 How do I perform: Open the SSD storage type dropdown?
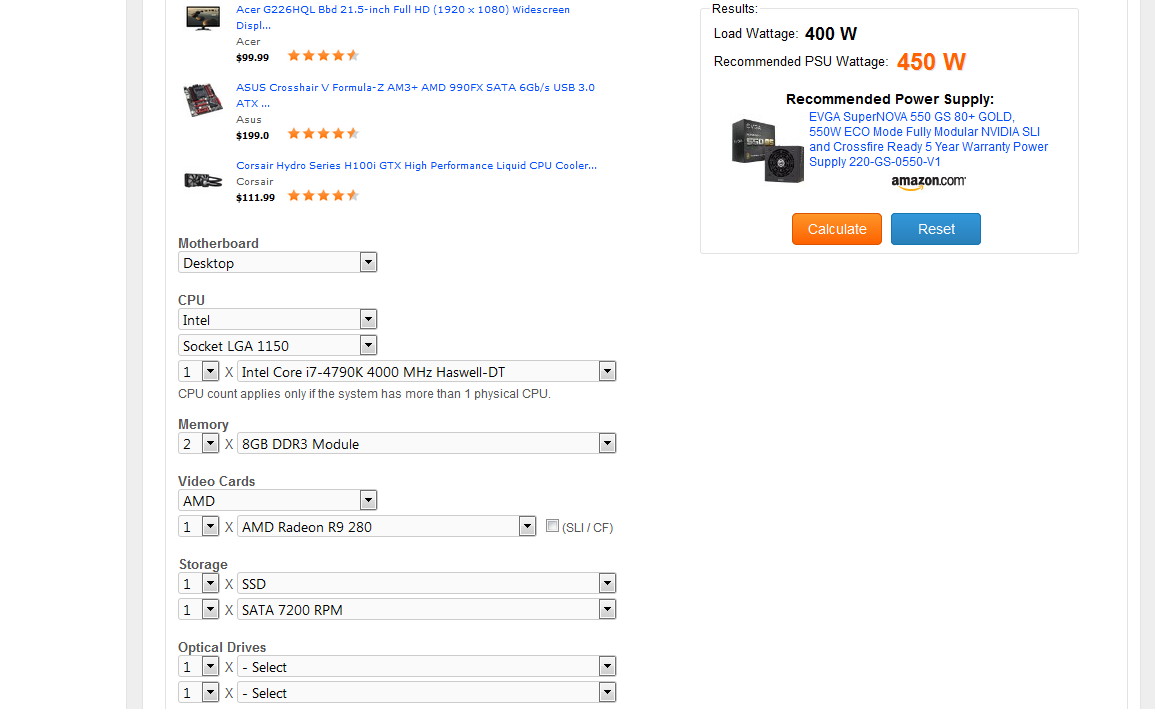coord(426,583)
